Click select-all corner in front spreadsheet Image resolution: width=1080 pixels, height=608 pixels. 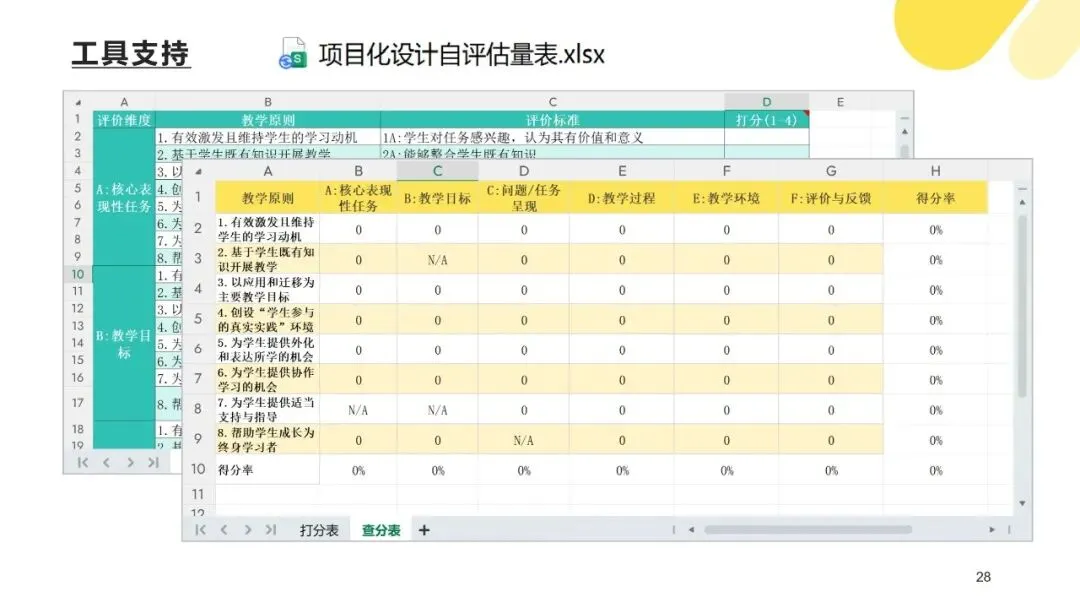[198, 171]
